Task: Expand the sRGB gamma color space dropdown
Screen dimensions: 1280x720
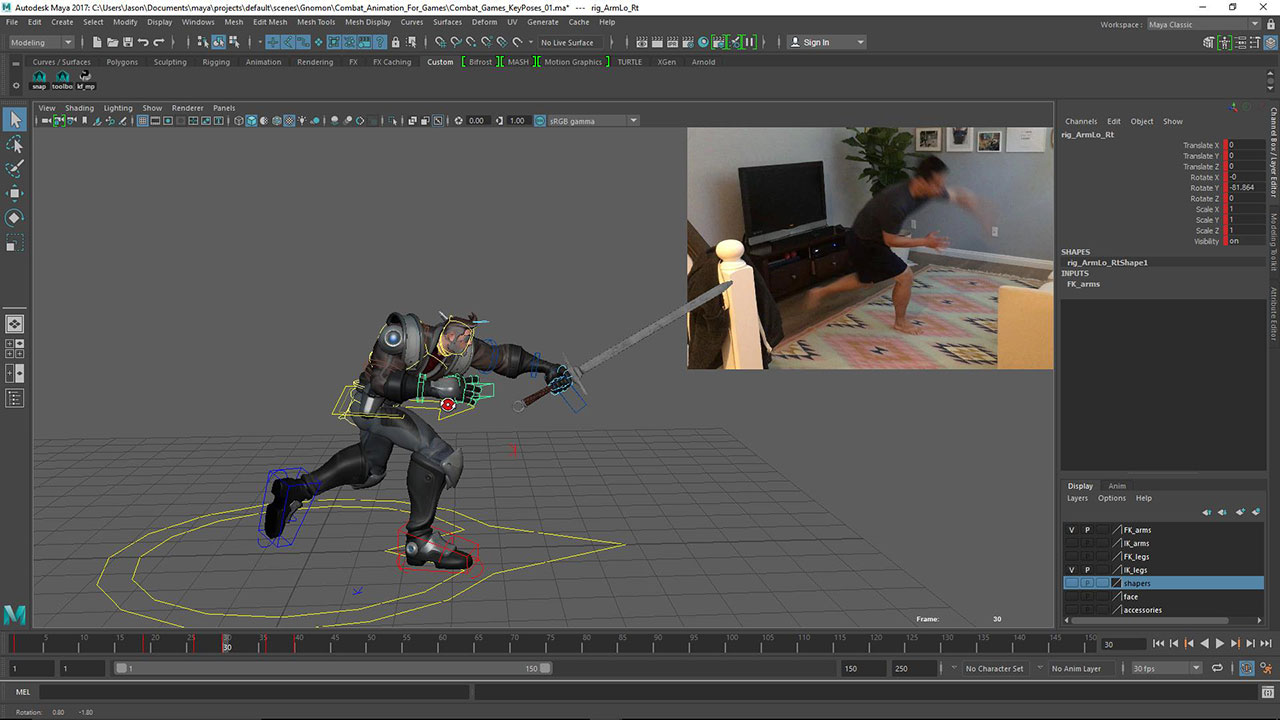Action: [x=633, y=121]
